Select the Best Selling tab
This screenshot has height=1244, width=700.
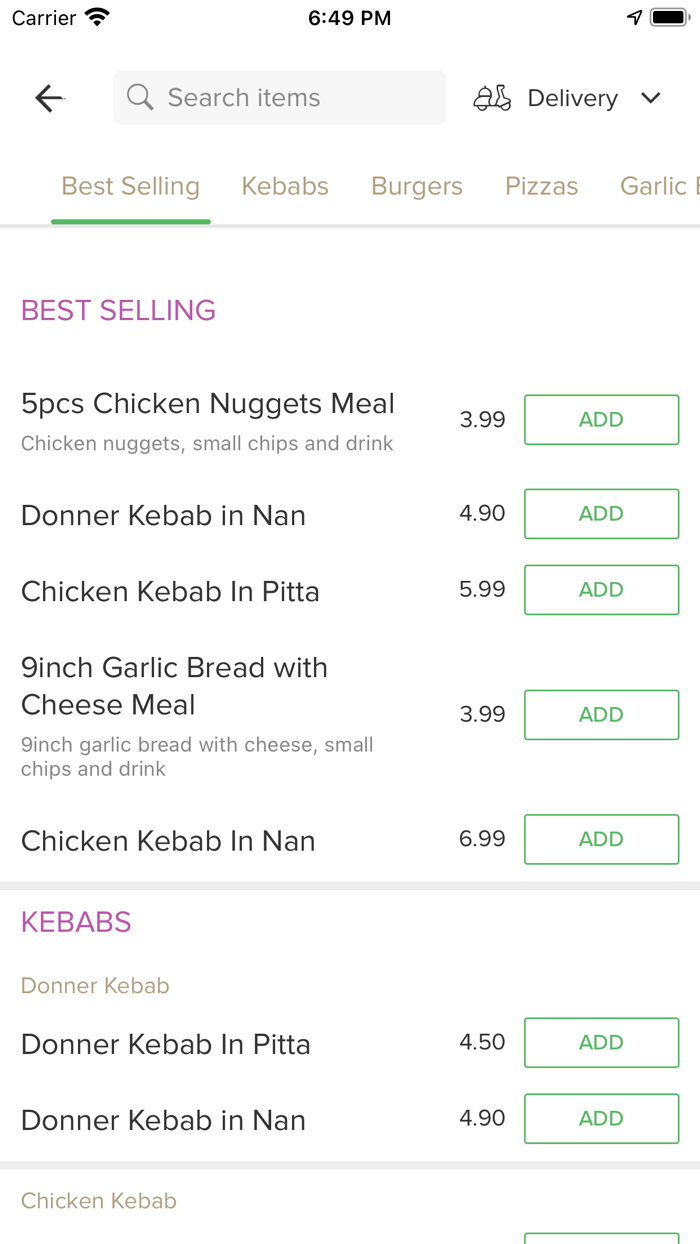click(131, 186)
